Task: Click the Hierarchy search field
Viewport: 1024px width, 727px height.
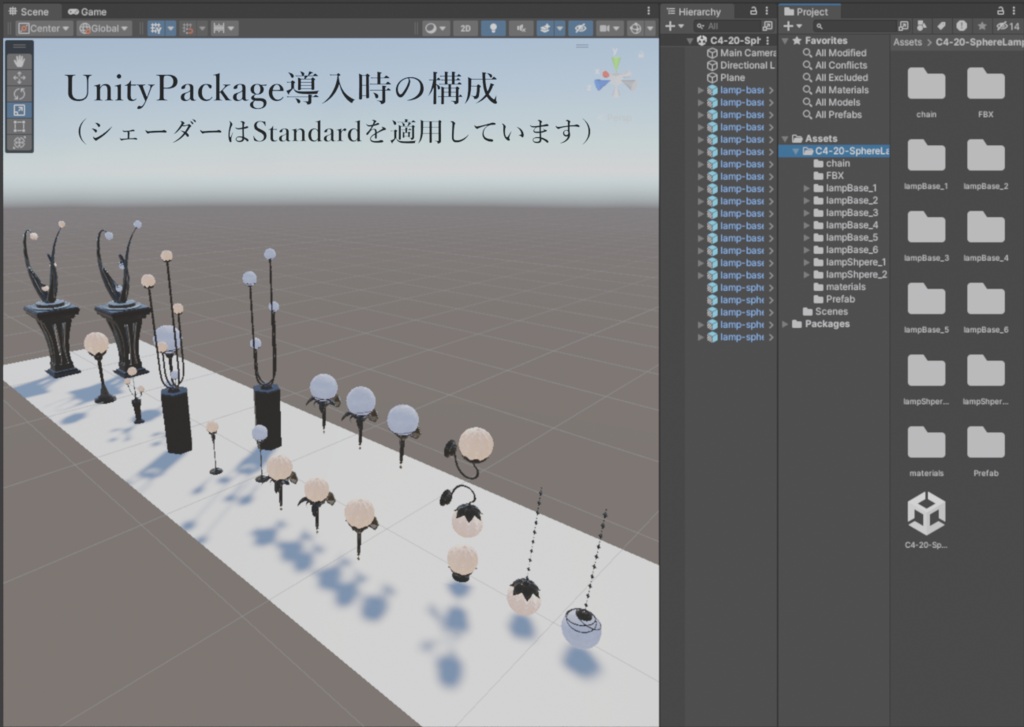Action: [x=726, y=26]
